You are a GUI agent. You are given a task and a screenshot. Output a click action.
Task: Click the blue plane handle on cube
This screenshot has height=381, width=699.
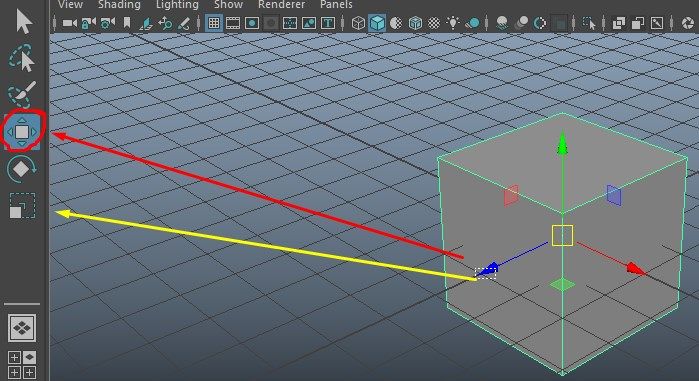click(x=614, y=195)
